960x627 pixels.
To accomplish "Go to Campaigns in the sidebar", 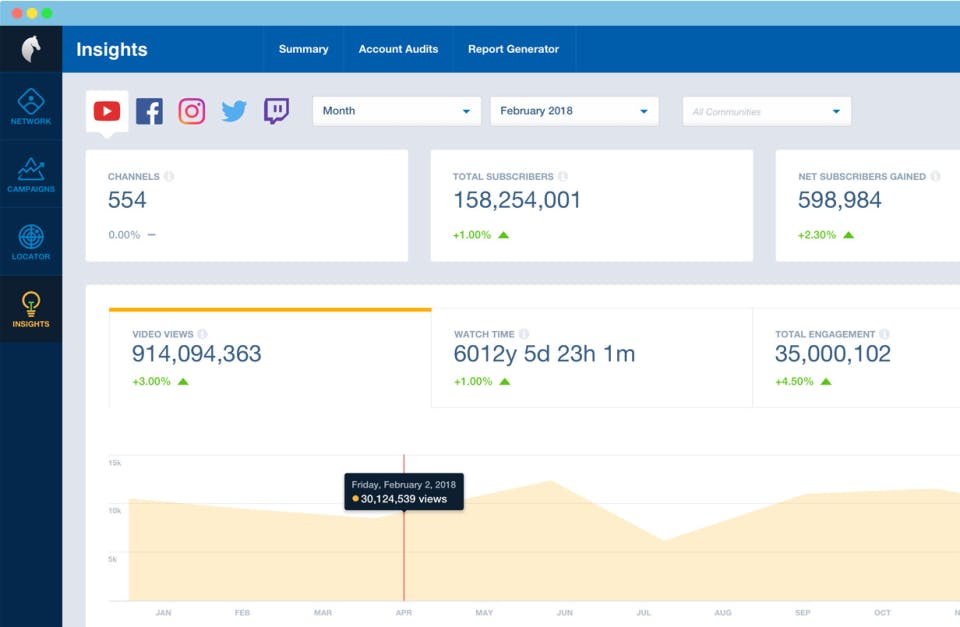I will tap(31, 175).
